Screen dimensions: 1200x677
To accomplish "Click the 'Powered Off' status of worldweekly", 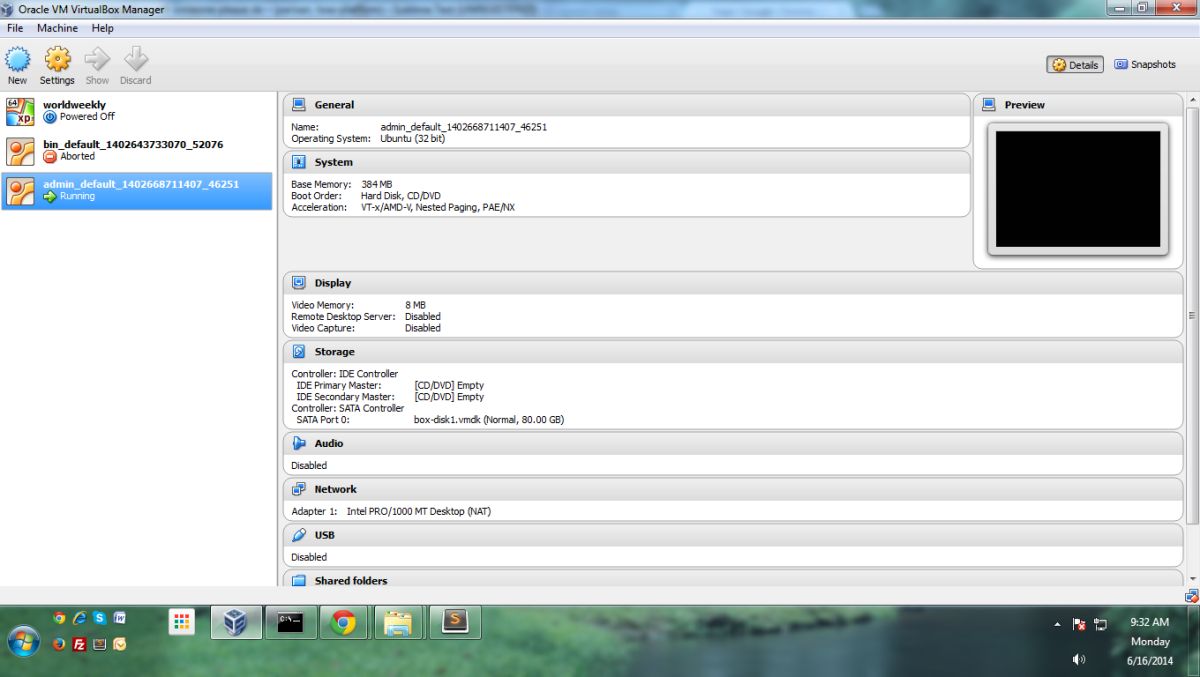I will [x=87, y=117].
